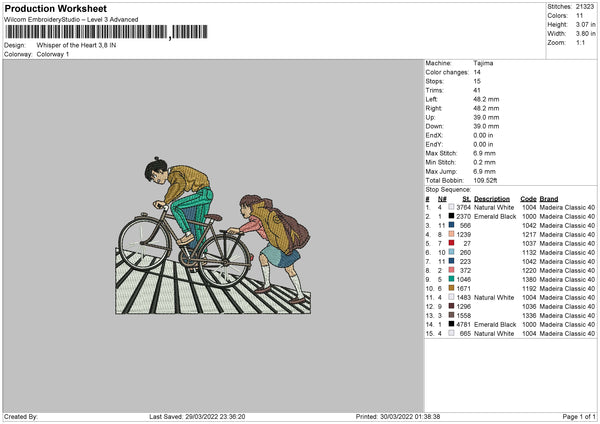Image resolution: width=600 pixels, height=424 pixels.
Task: Click the Stop Sequence heading
Action: 448,189
